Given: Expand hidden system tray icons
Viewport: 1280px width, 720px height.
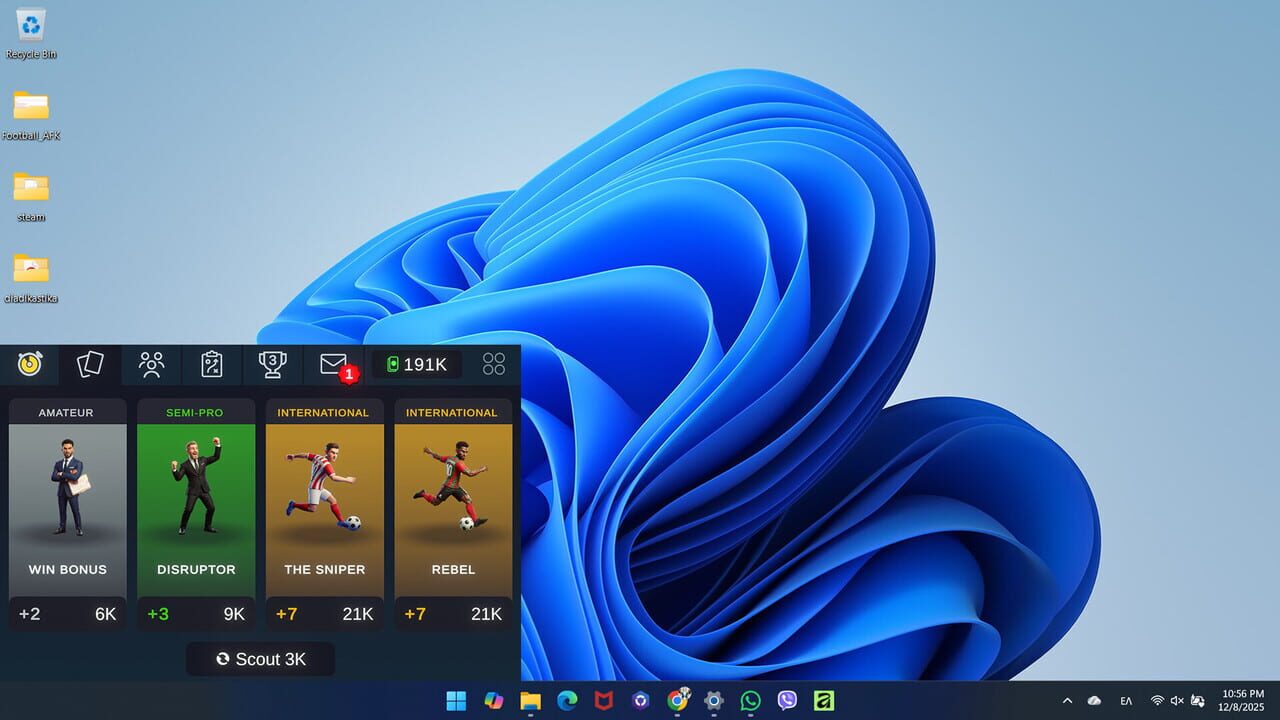Looking at the screenshot, I should 1066,700.
